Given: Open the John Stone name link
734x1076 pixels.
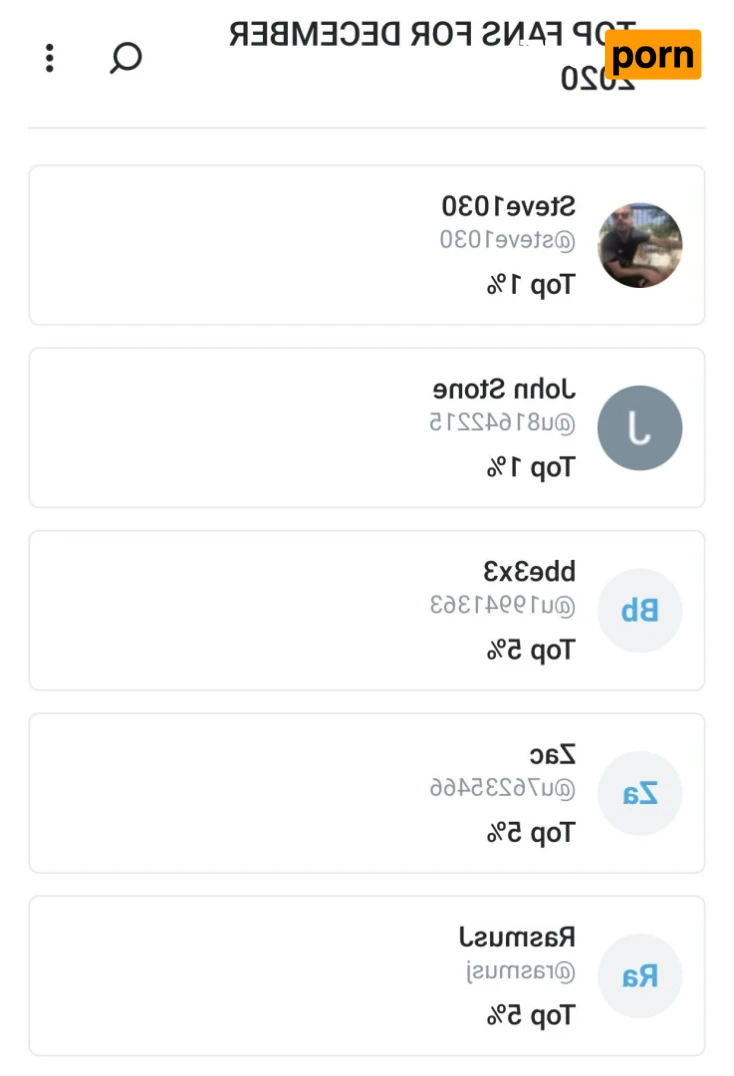Looking at the screenshot, I should tap(504, 389).
